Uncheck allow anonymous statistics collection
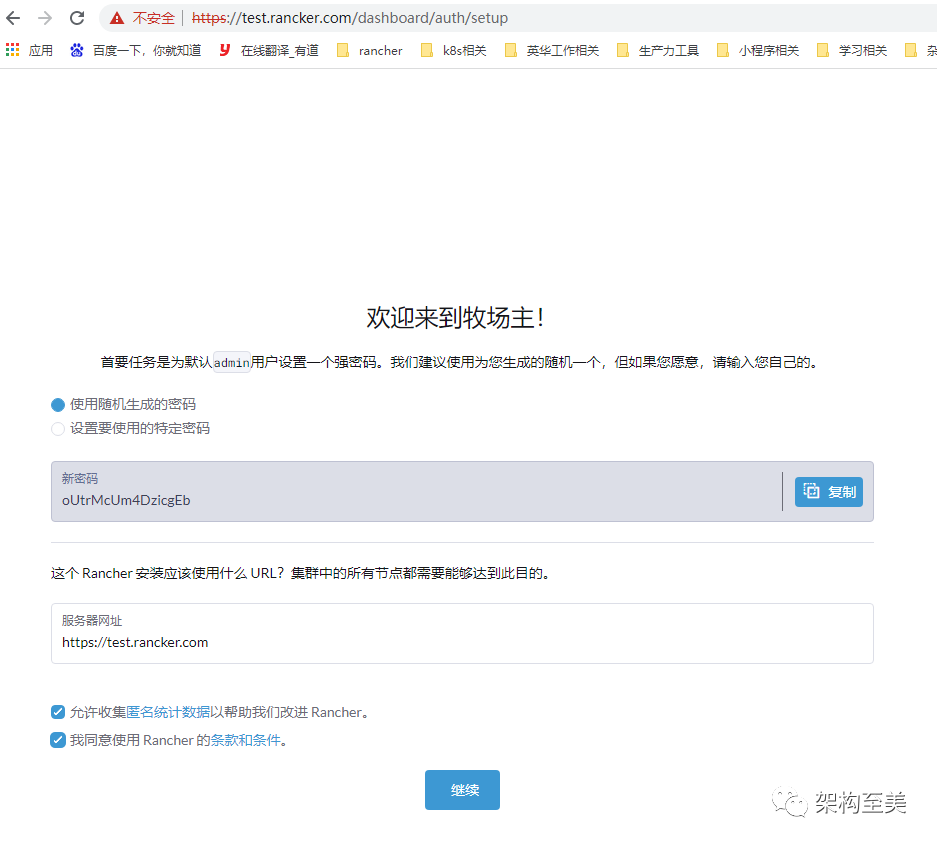Viewport: 937px width, 844px height. 58,712
